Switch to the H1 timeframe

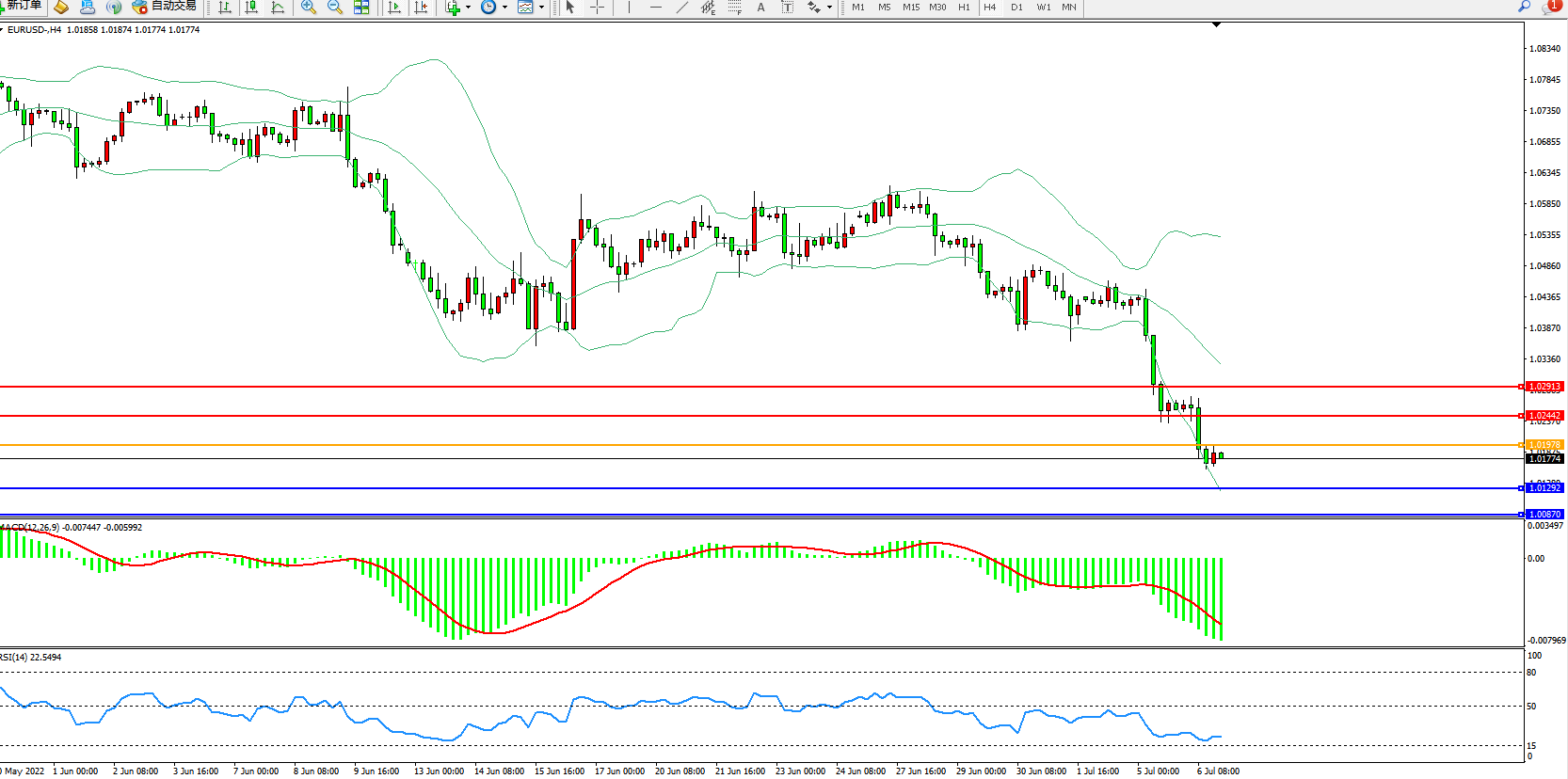pos(964,8)
